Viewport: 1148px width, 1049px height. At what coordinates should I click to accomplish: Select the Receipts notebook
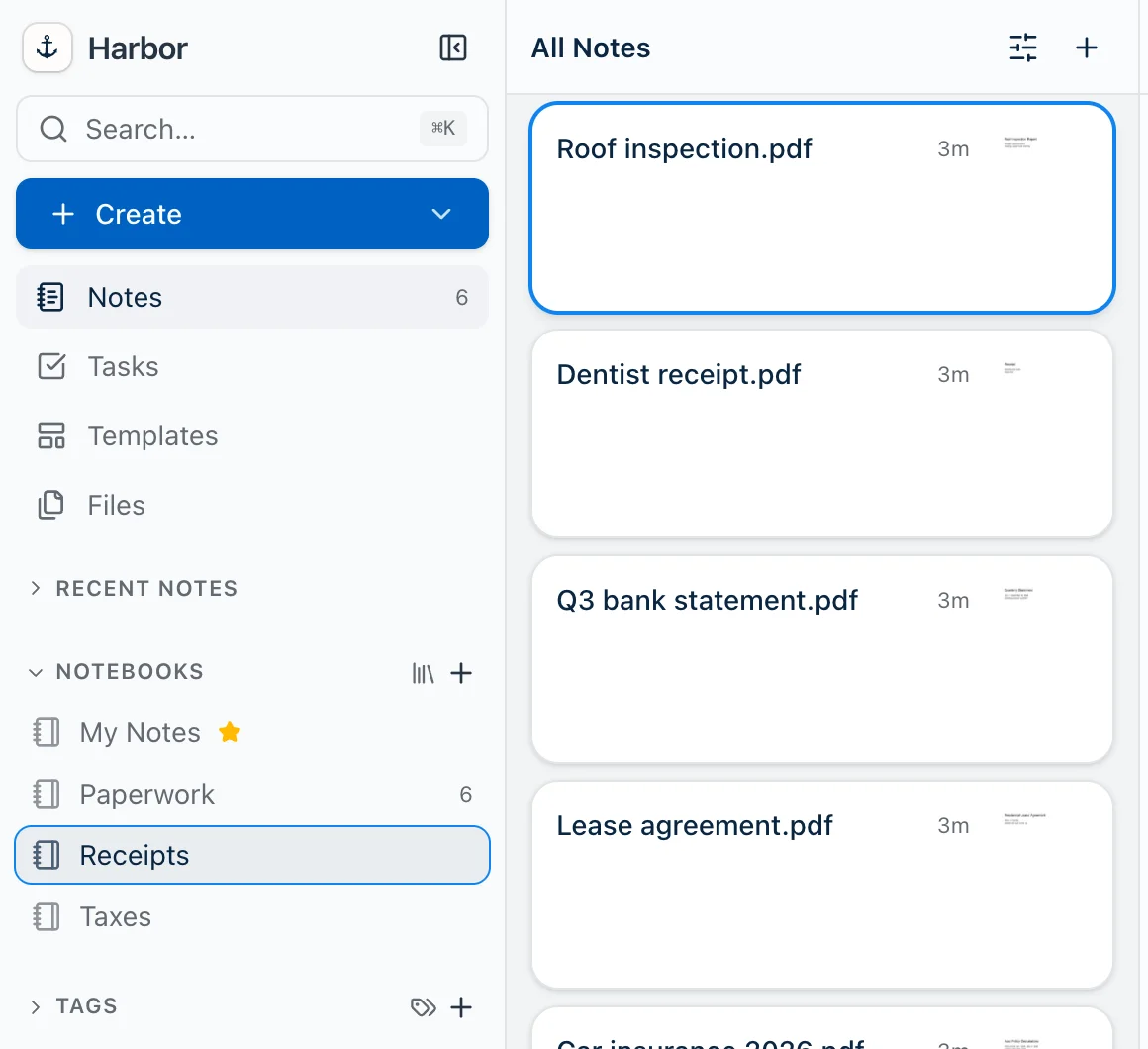[251, 855]
